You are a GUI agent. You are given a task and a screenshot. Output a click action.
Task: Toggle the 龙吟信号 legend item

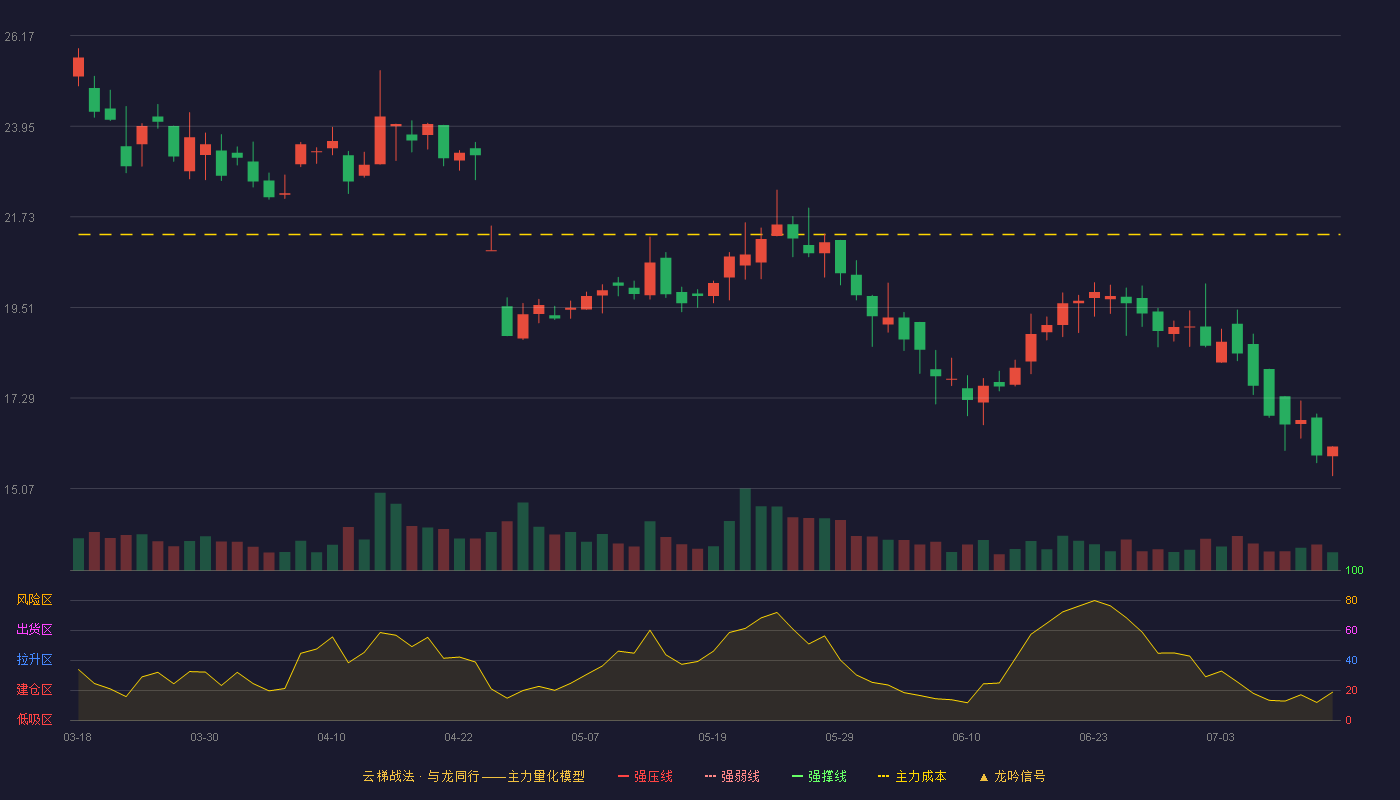point(1012,776)
